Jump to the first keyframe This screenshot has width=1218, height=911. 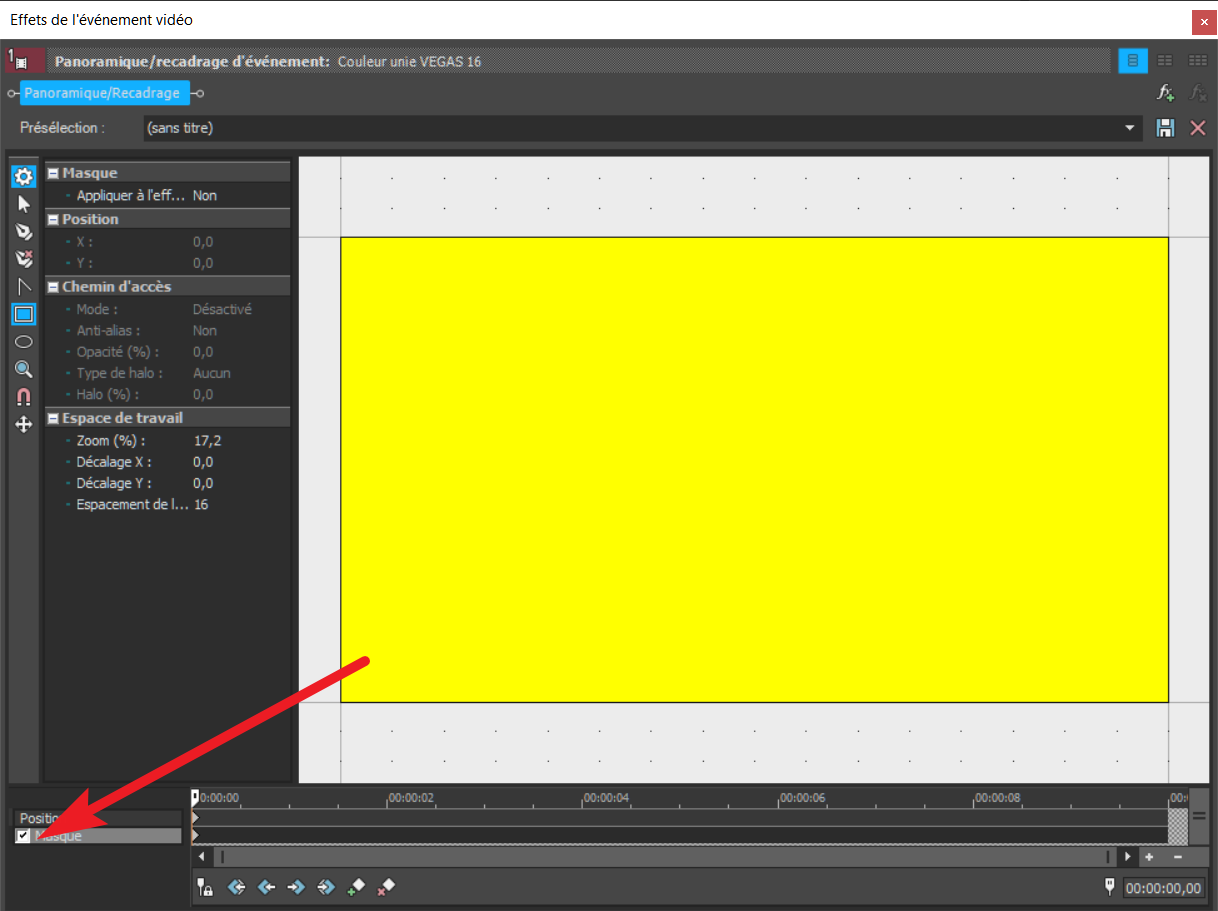(x=237, y=886)
